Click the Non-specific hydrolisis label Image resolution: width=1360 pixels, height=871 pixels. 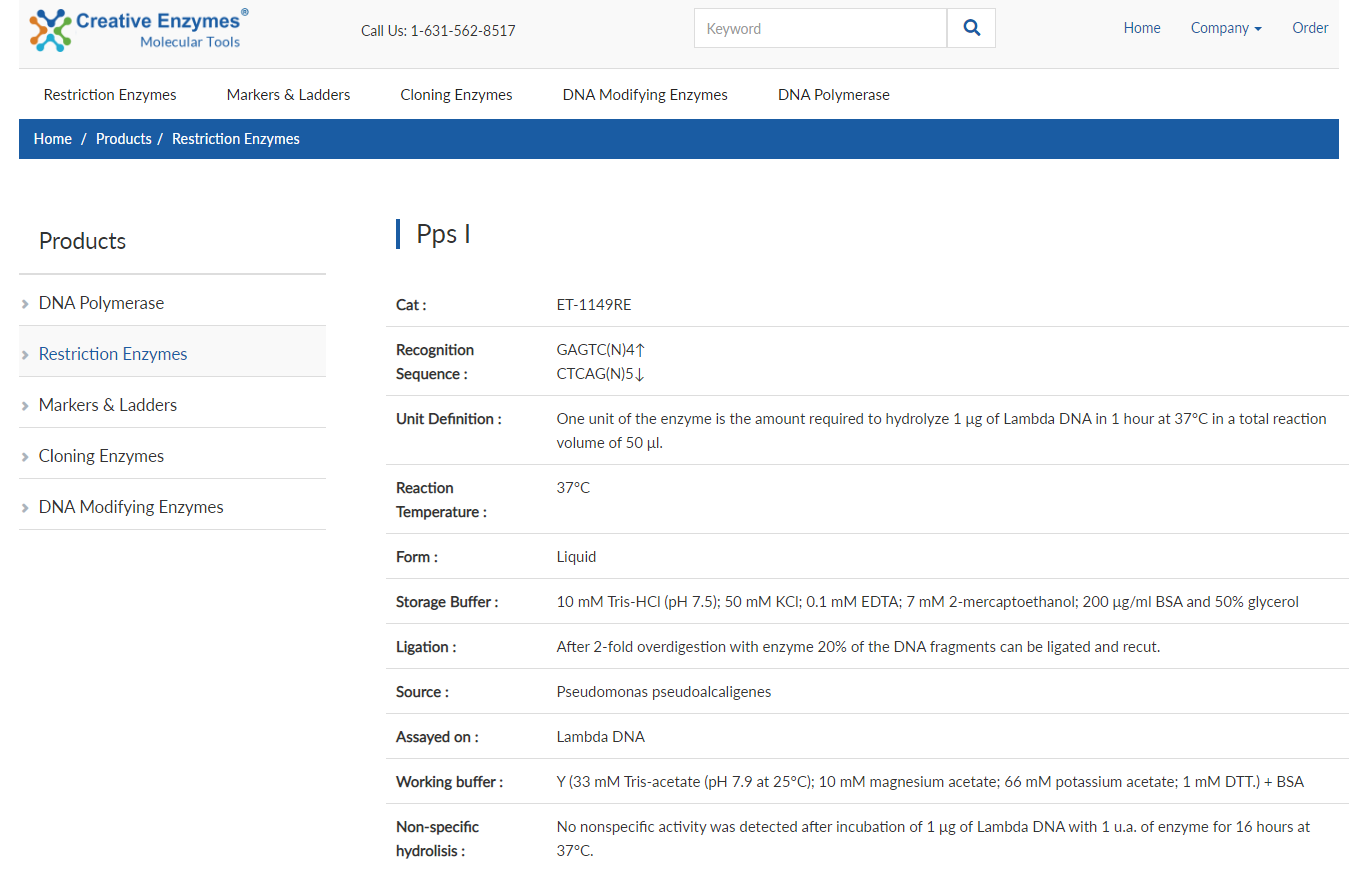coord(437,839)
